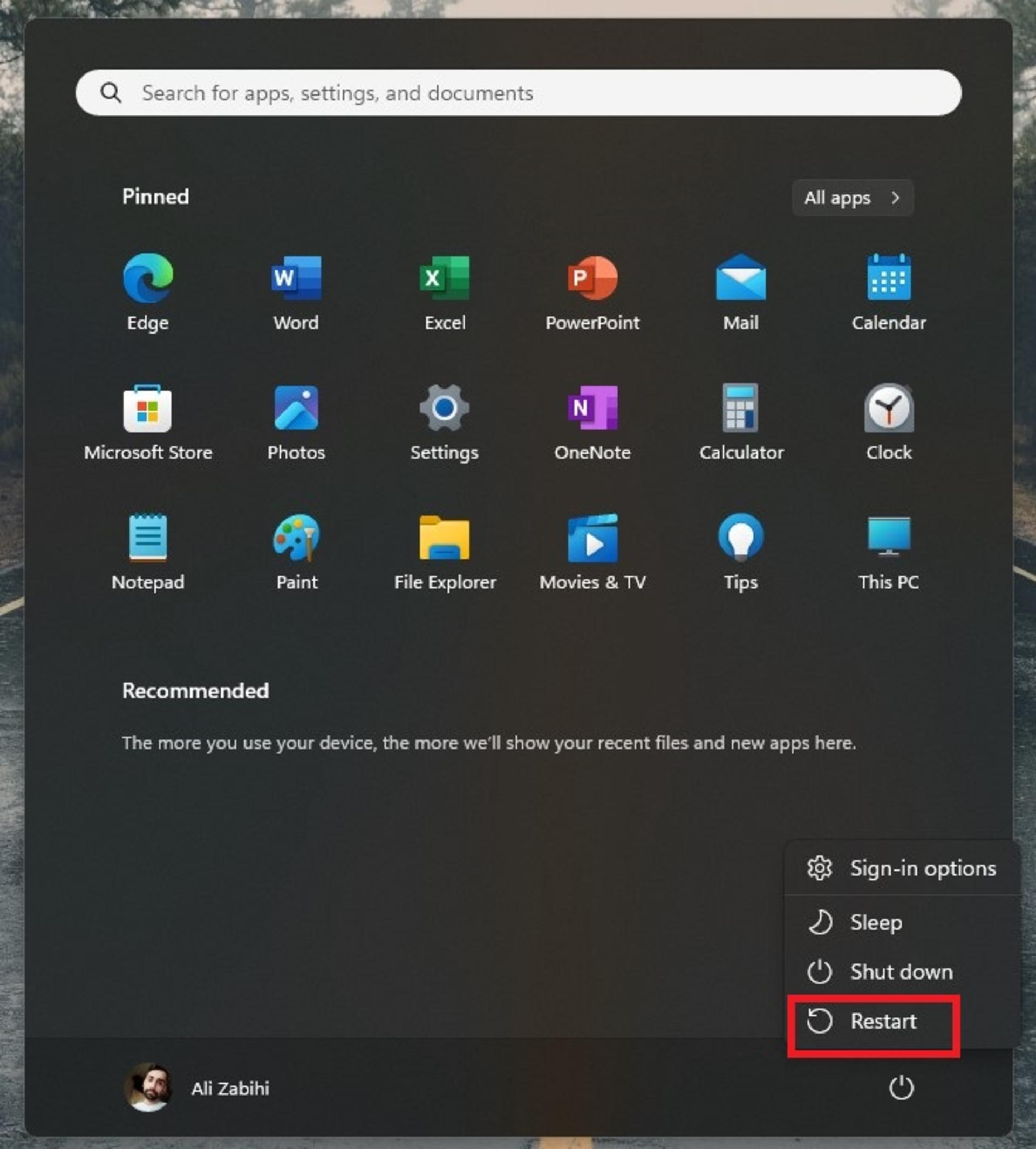This screenshot has width=1036, height=1149.
Task: Open Excel pinned app
Action: tap(445, 293)
